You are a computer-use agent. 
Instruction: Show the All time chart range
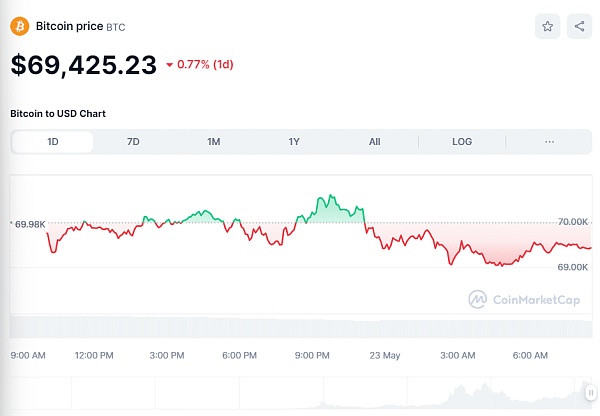[x=374, y=142]
